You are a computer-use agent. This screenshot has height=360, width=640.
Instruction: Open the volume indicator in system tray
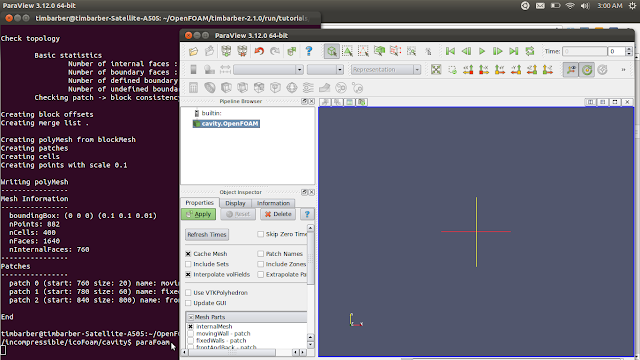coord(585,6)
